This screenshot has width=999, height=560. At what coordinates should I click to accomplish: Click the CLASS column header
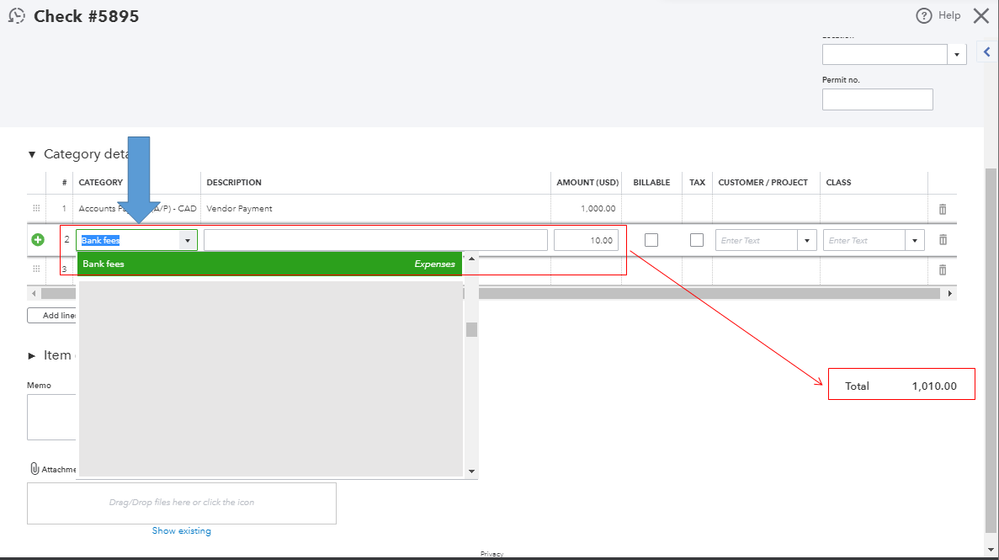(838, 182)
